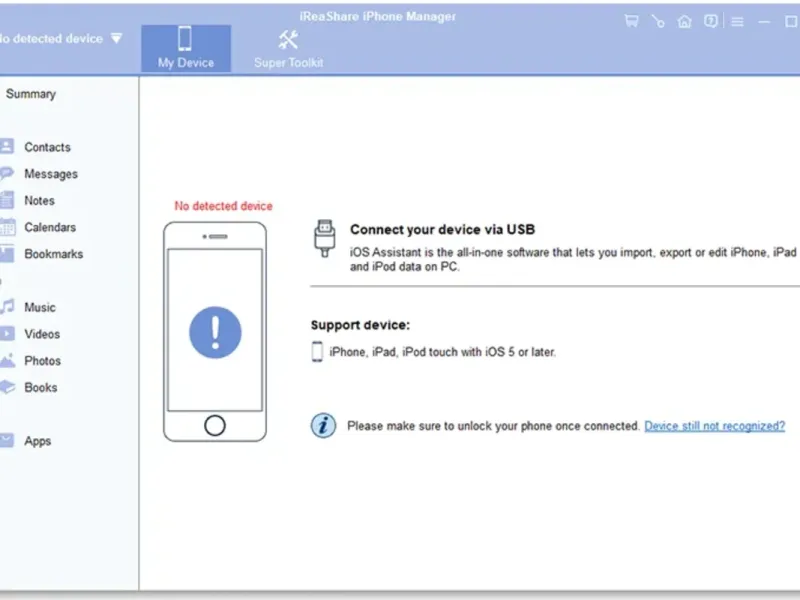This screenshot has width=800, height=600.
Task: Open the shopping cart icon in title bar
Action: 632,21
